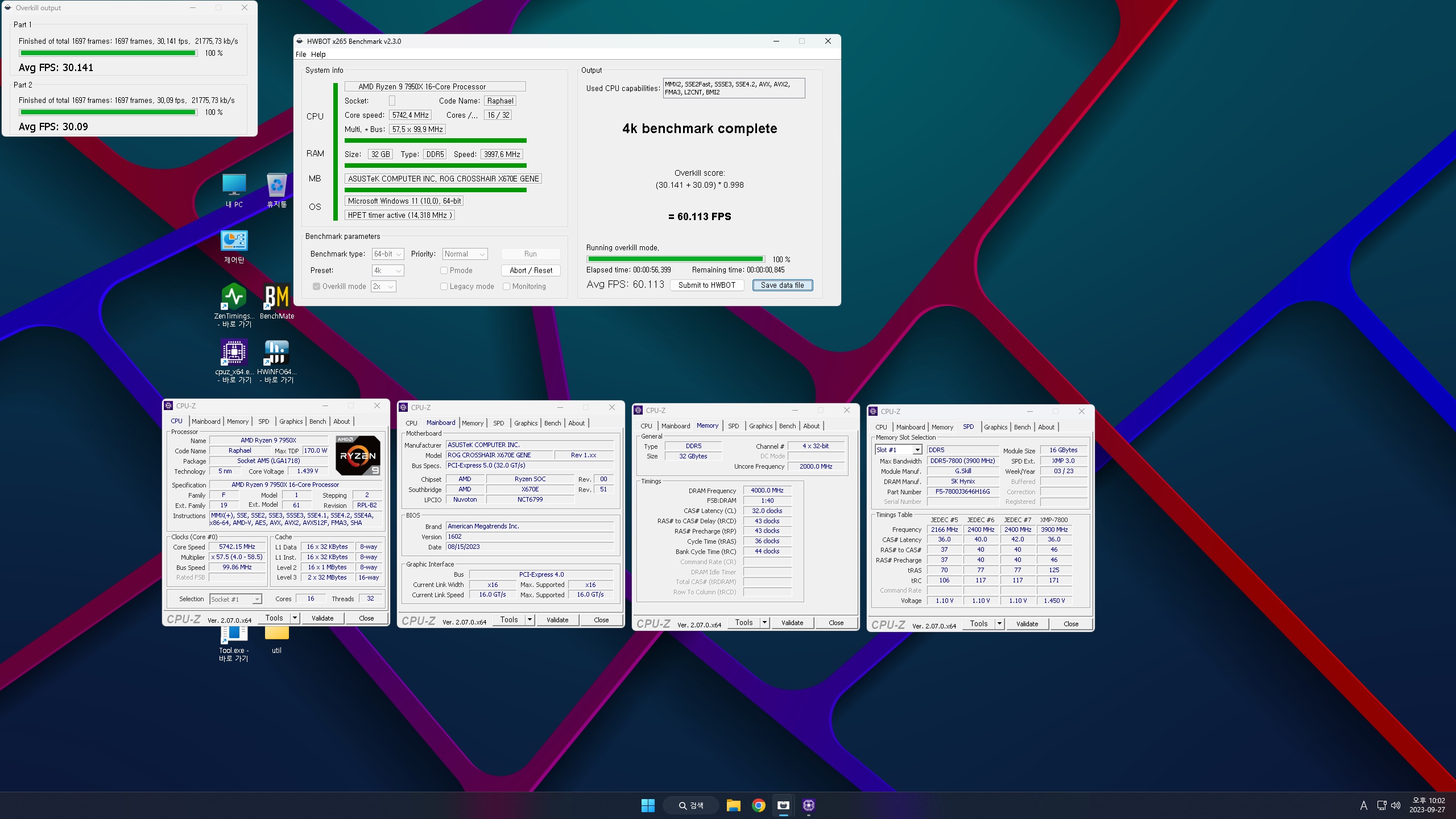This screenshot has width=1456, height=819.
Task: Switch to CPU-Z taskbar icon
Action: tap(809, 805)
